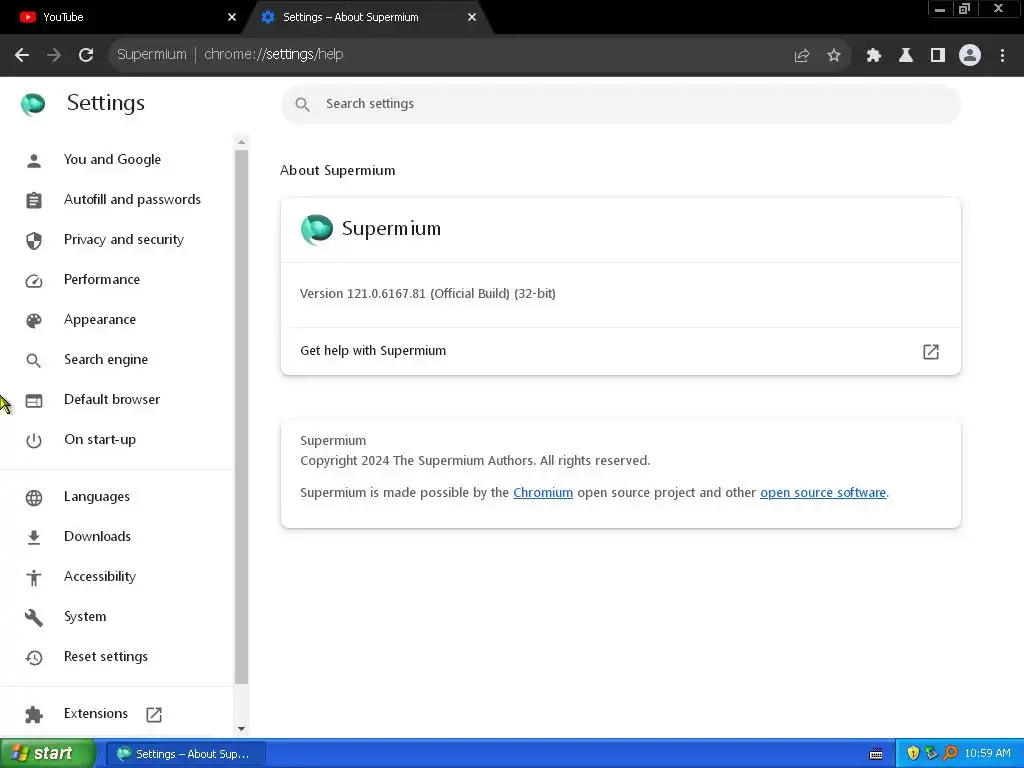Open Accessibility settings
Viewport: 1024px width, 768px height.
[100, 576]
